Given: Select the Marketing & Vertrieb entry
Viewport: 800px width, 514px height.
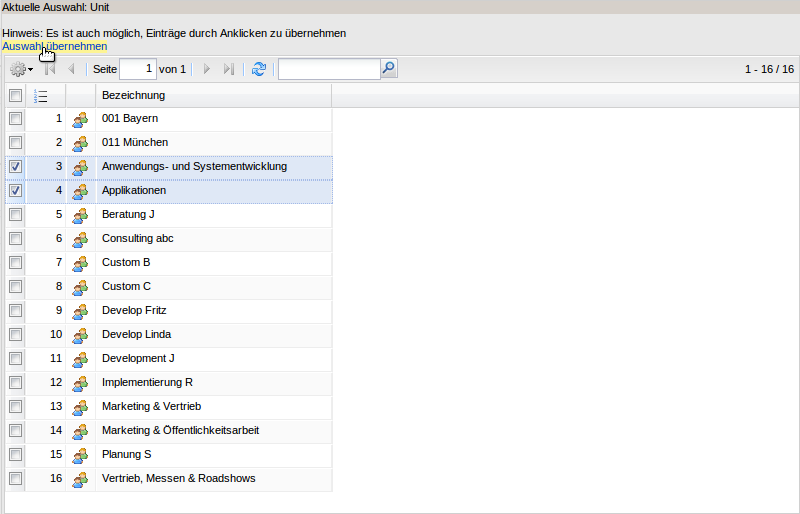Looking at the screenshot, I should tap(151, 407).
